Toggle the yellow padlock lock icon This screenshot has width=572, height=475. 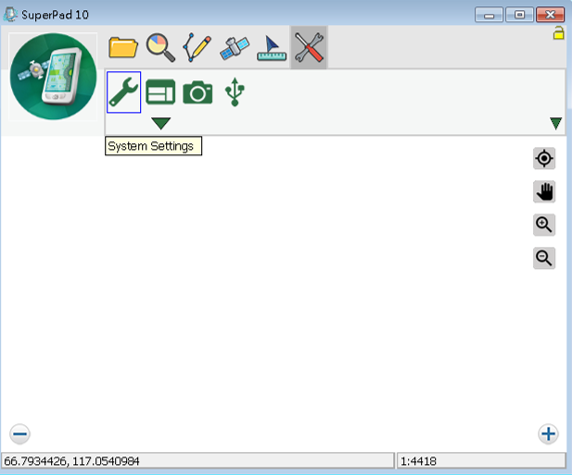coord(558,33)
